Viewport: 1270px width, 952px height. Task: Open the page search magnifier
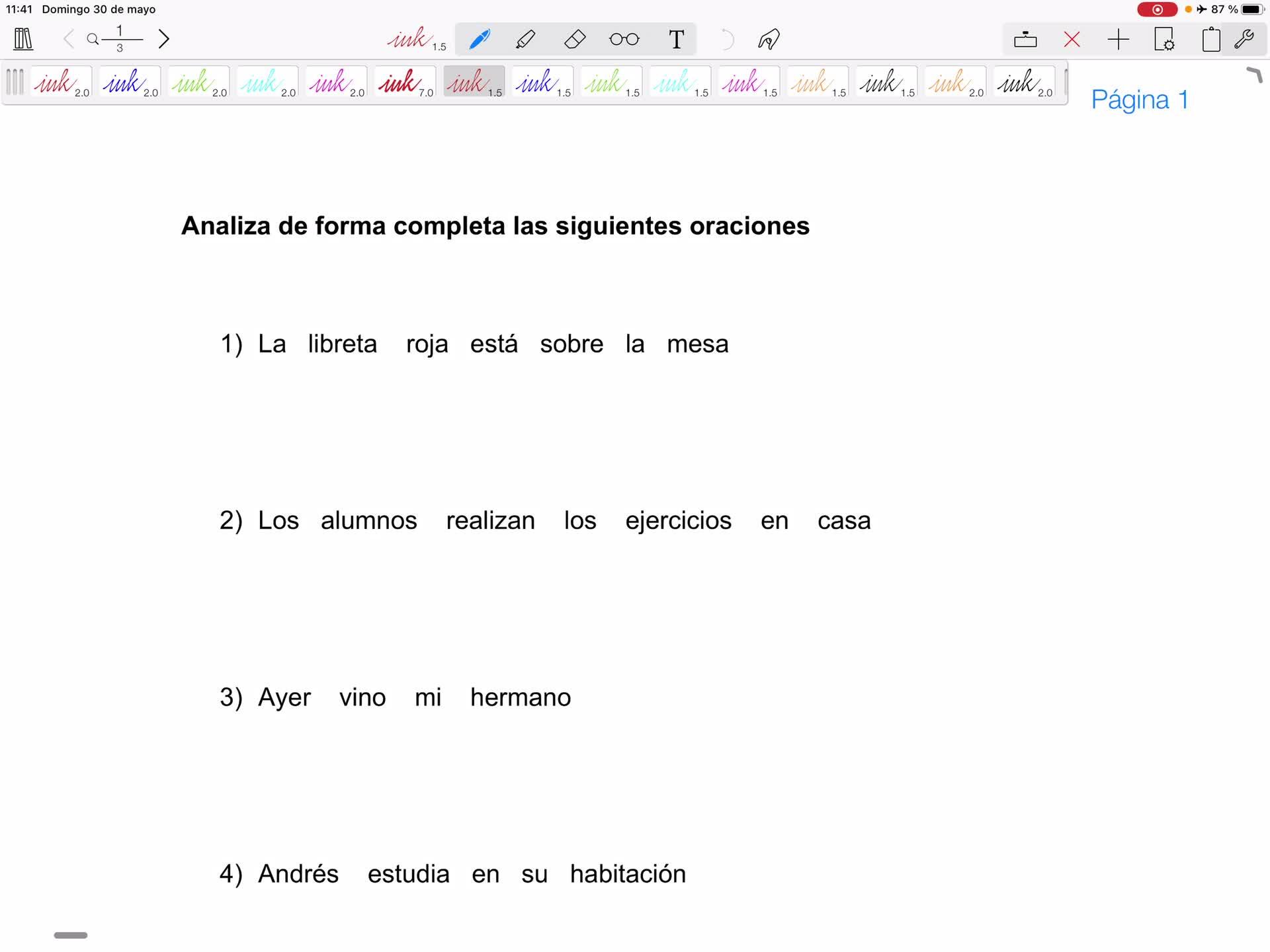(93, 39)
